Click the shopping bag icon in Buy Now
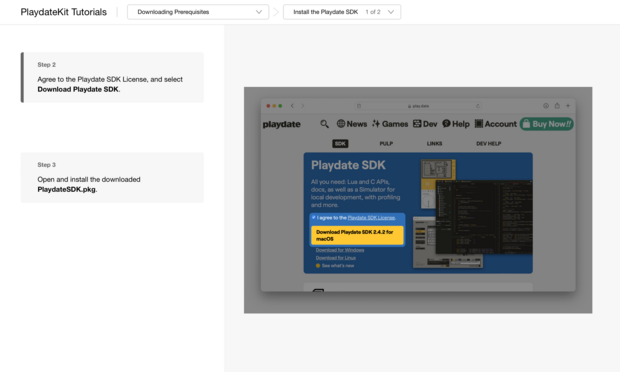This screenshot has height=372, width=620. 526,124
